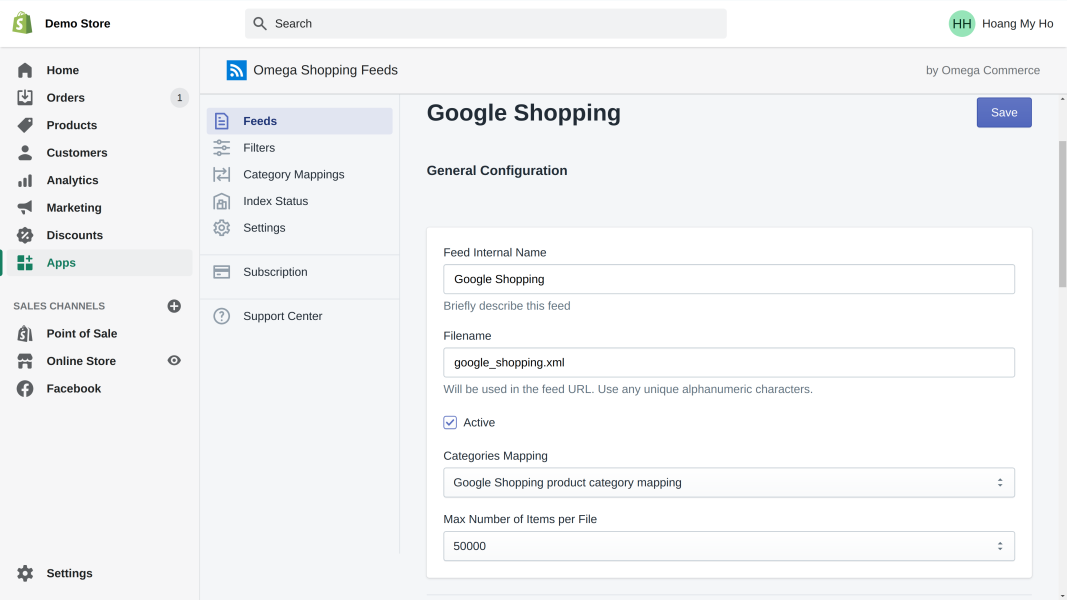The height and width of the screenshot is (600, 1067).
Task: Open the Index Status menu item
Action: point(300,201)
